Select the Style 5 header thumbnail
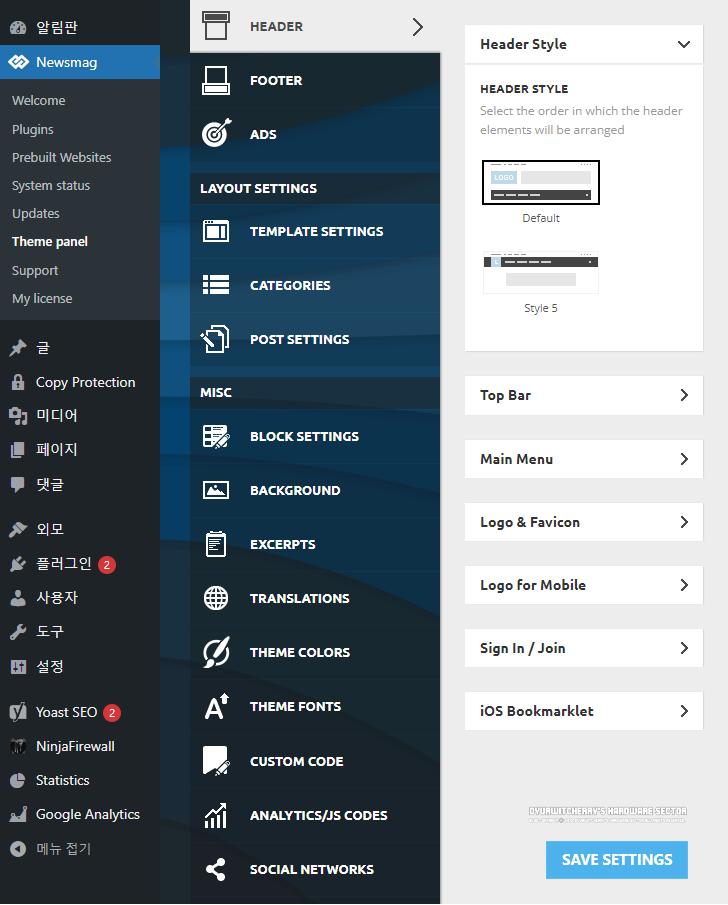Image resolution: width=728 pixels, height=905 pixels. click(x=541, y=272)
